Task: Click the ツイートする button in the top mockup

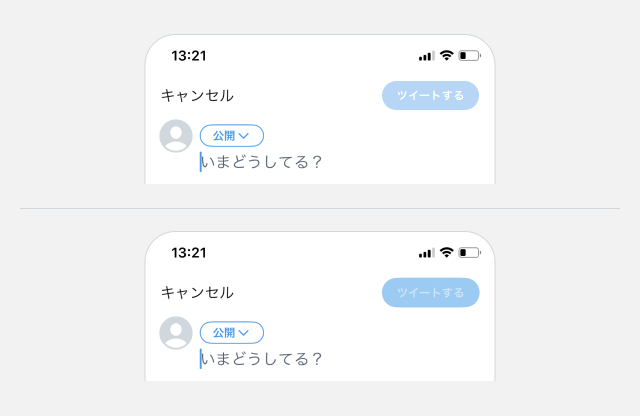Action: coord(431,96)
